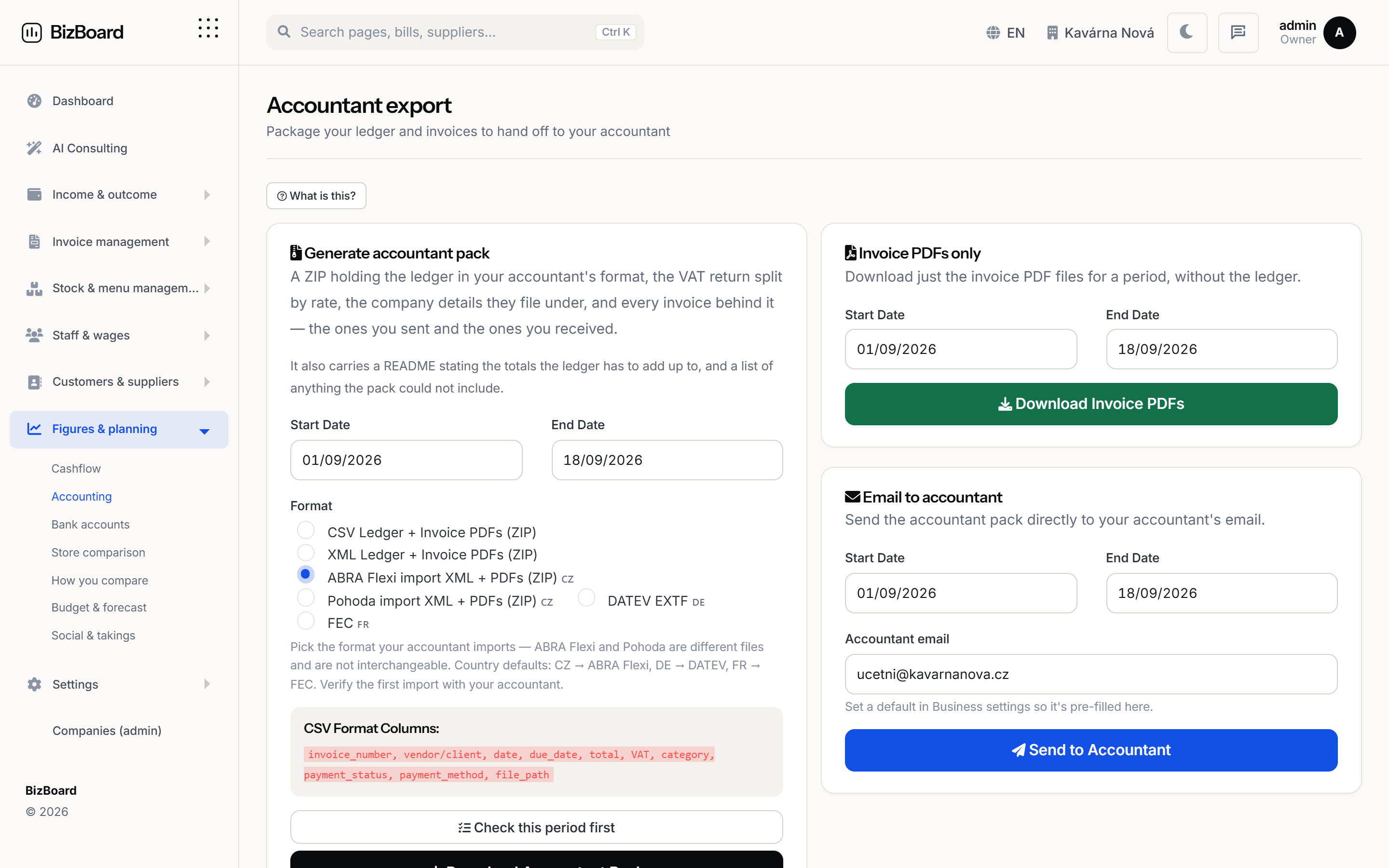Click the Stock & menu boxes icon

point(34,288)
